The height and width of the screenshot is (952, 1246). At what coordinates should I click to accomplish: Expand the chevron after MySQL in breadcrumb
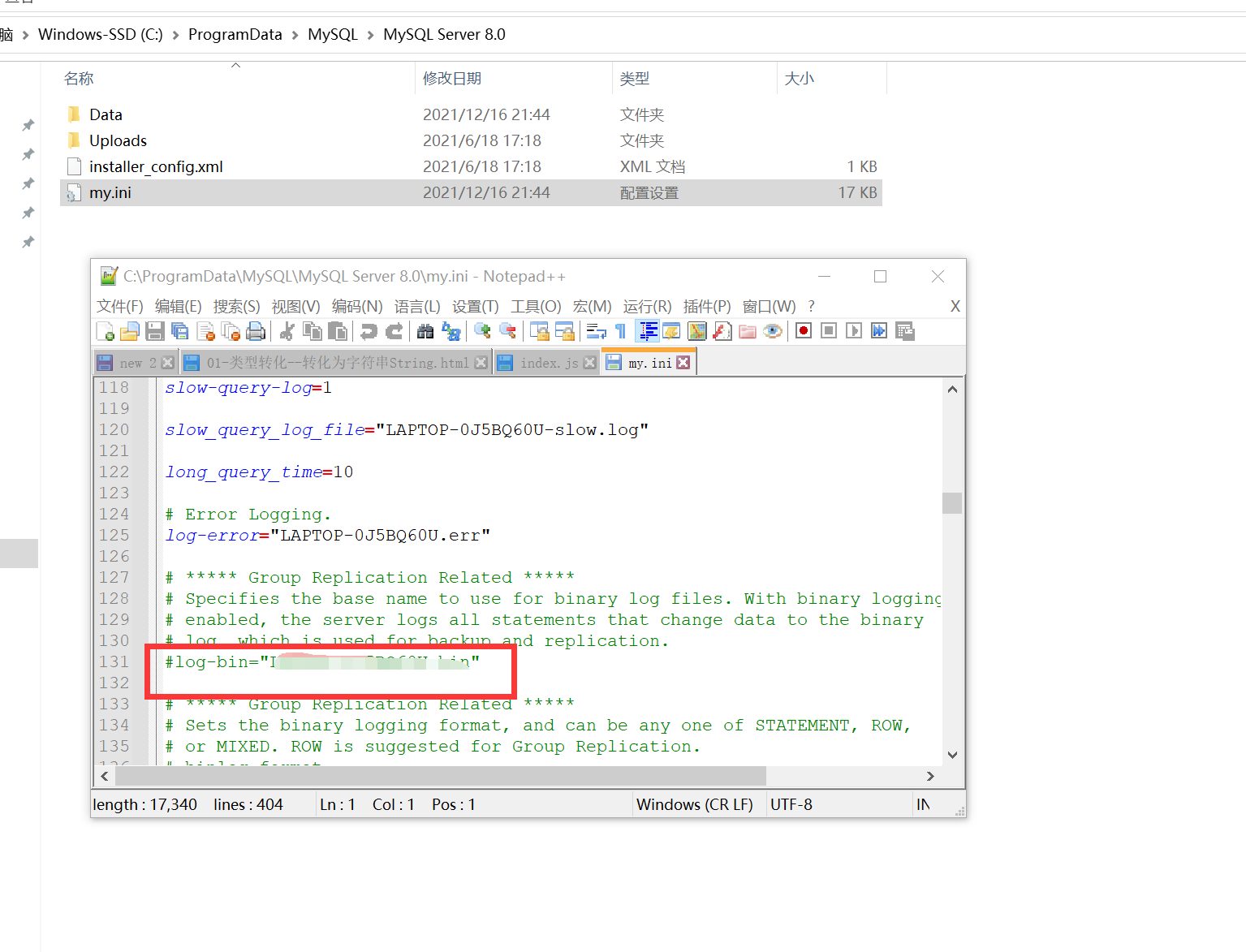(371, 35)
